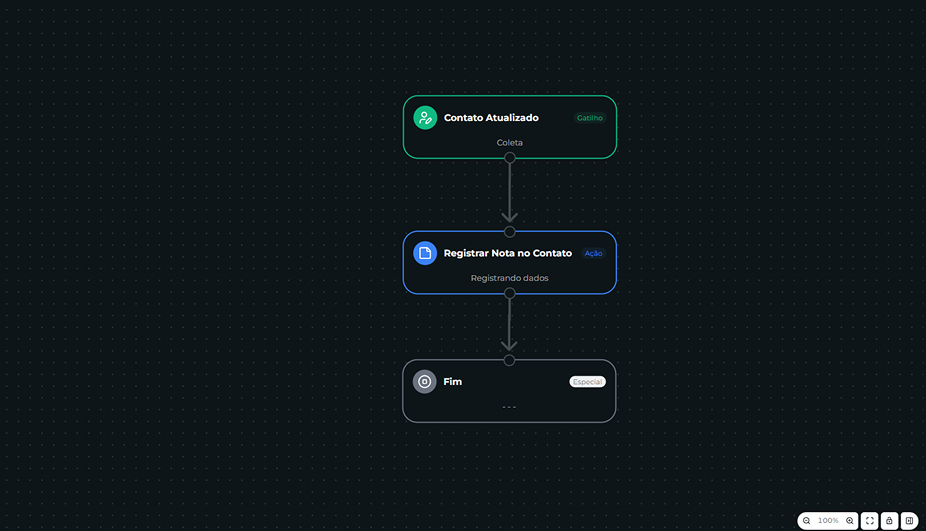The image size is (926, 531).
Task: Click the fit view fullscreen icon
Action: click(x=869, y=520)
